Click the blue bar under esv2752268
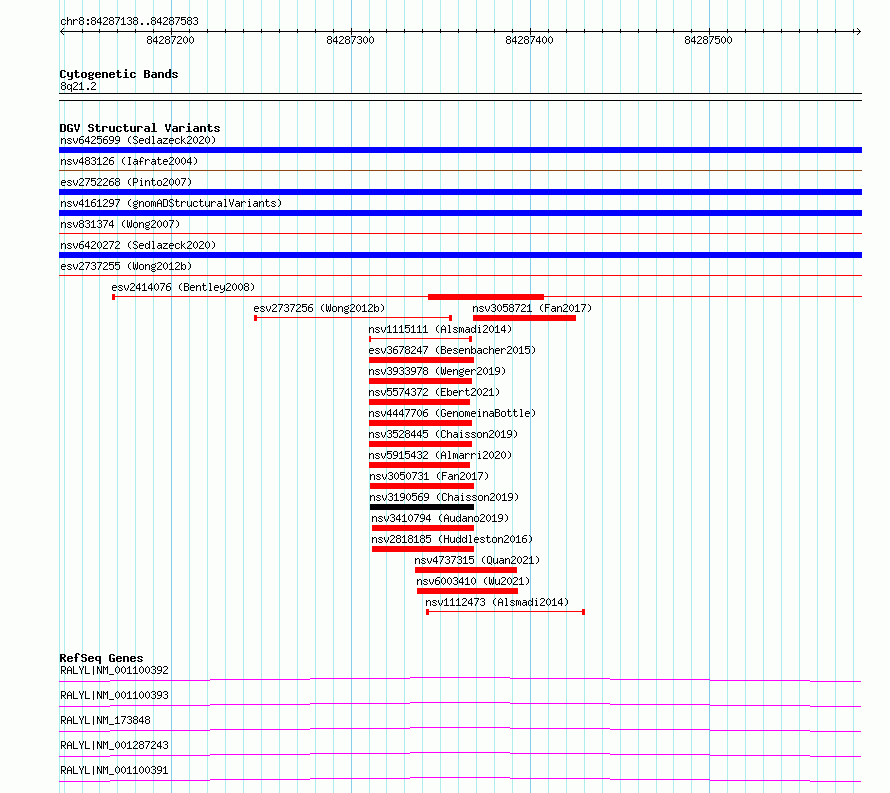This screenshot has width=890, height=793. coord(460,192)
